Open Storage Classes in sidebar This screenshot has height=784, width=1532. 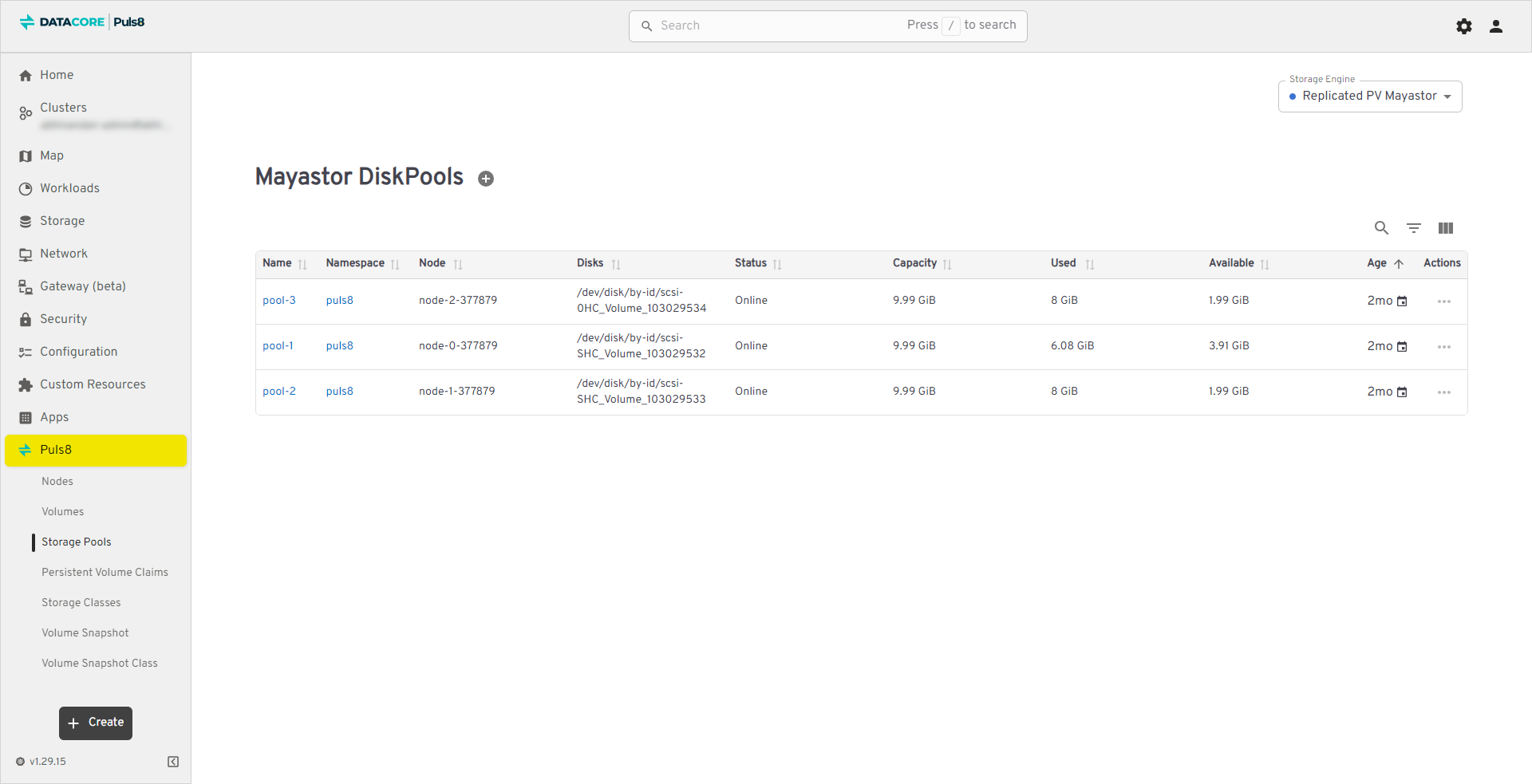pyautogui.click(x=81, y=602)
